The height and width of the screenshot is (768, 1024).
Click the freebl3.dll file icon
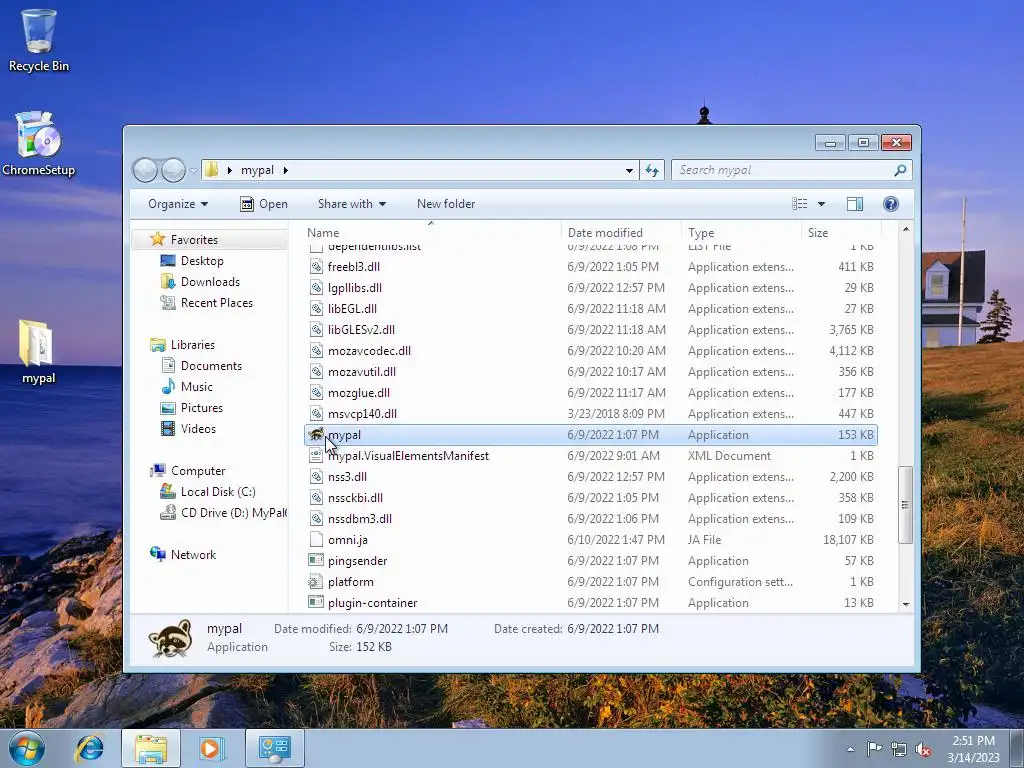[316, 266]
